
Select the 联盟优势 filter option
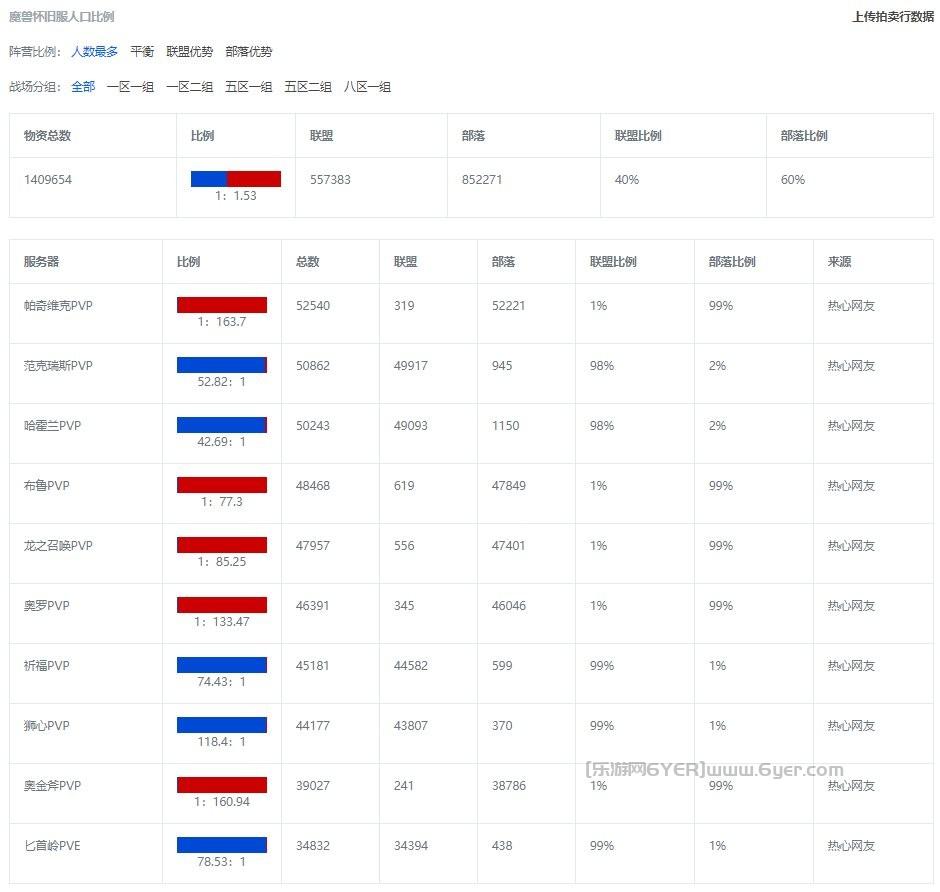(x=186, y=51)
